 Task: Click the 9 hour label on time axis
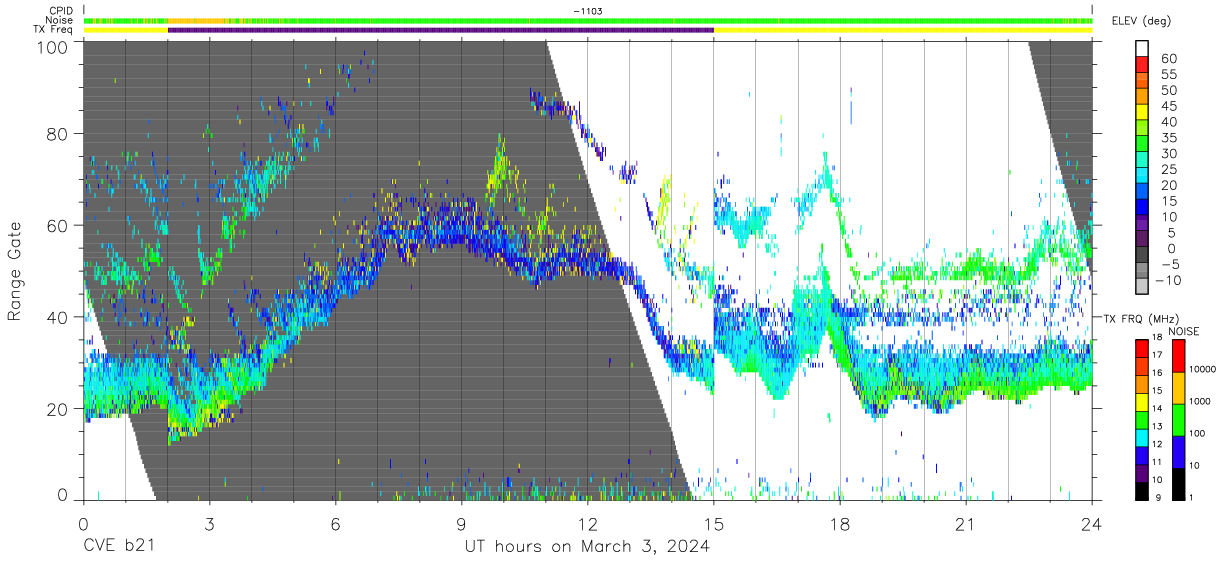click(461, 523)
